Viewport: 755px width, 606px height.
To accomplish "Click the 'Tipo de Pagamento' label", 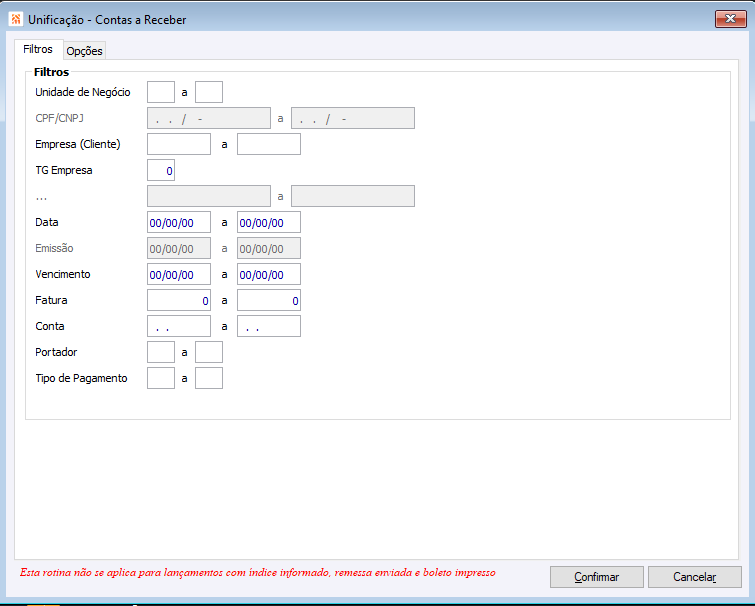I will click(x=81, y=378).
